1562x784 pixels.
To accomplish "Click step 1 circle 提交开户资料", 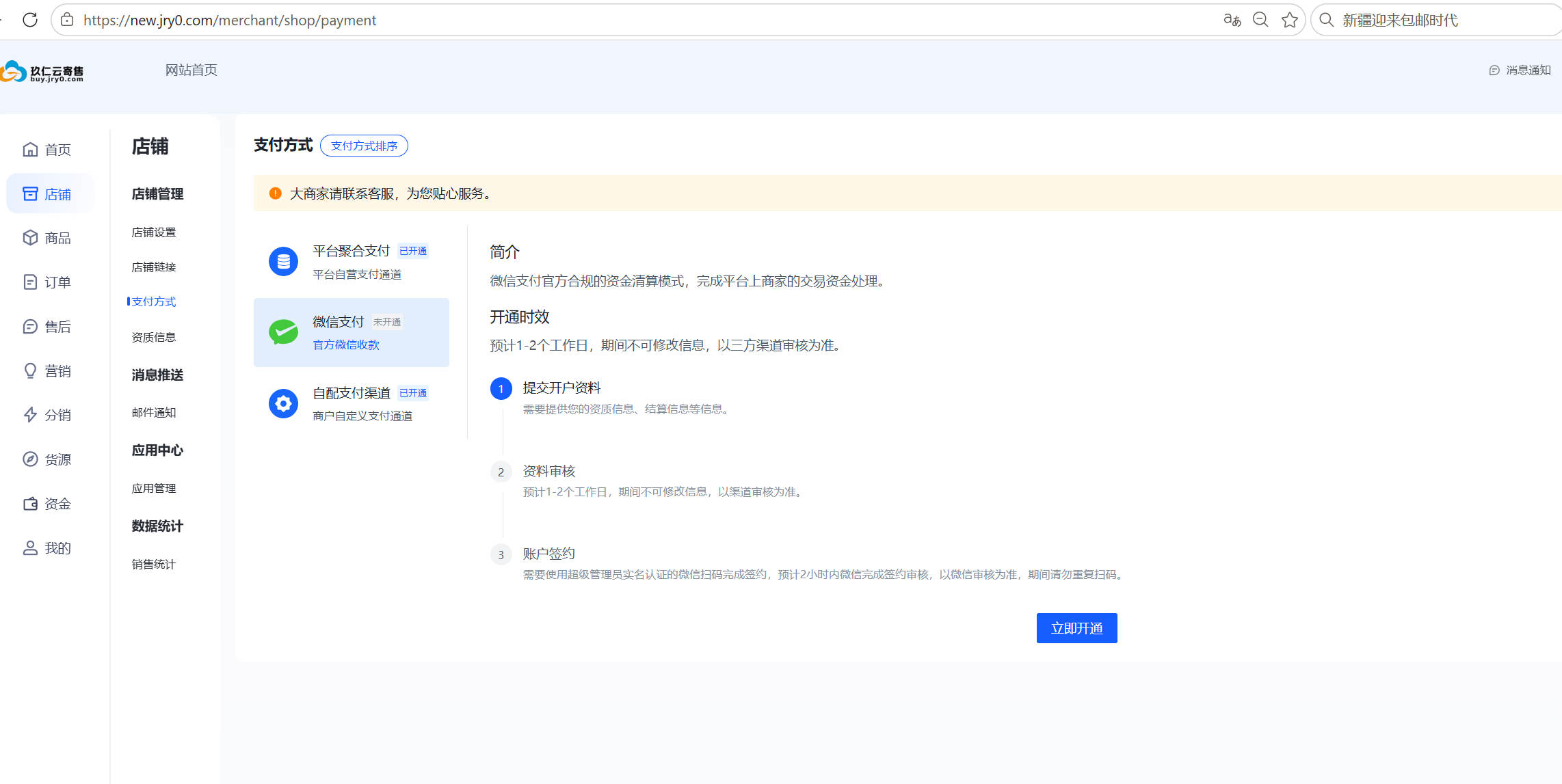I will tap(501, 388).
